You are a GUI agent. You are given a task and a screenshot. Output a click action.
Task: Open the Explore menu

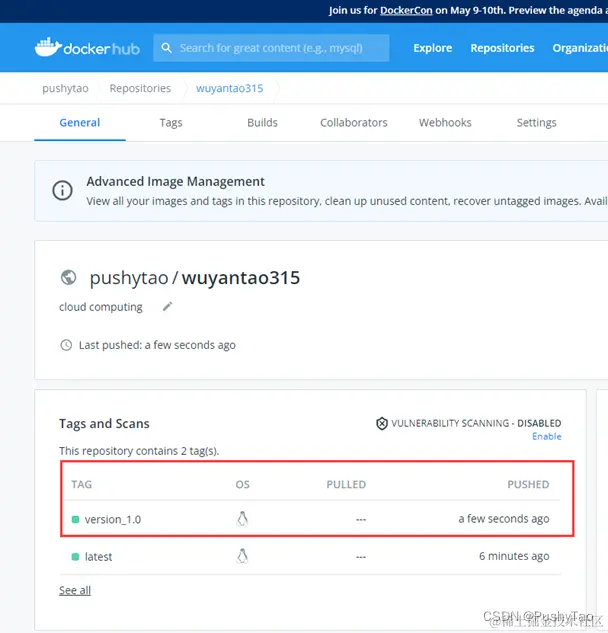(x=432, y=48)
